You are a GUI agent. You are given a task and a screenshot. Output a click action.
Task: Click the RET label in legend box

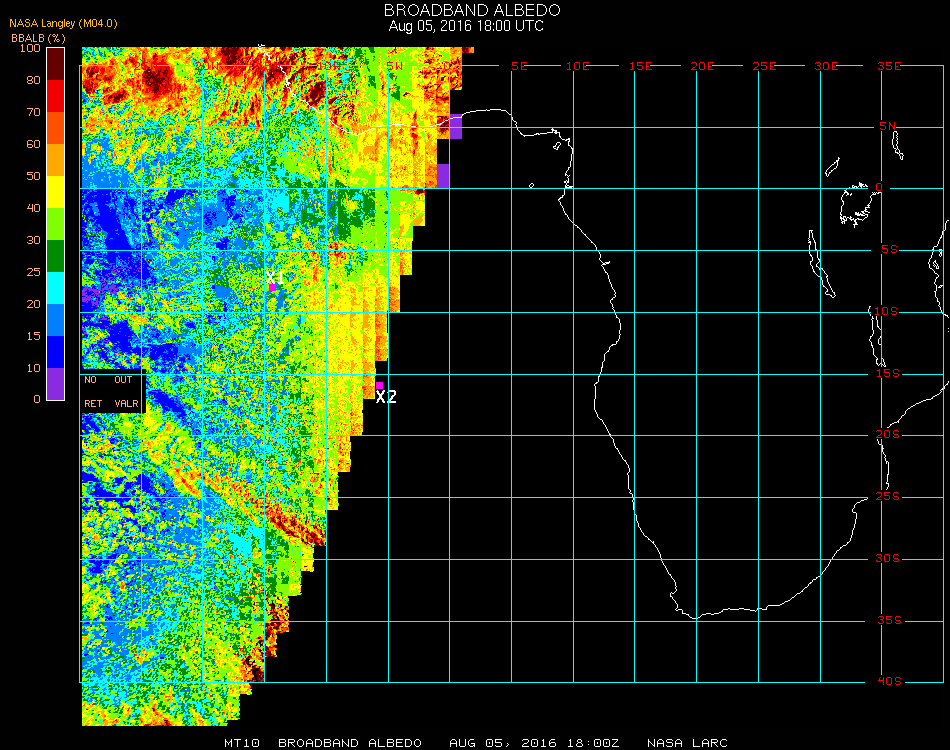tap(93, 404)
